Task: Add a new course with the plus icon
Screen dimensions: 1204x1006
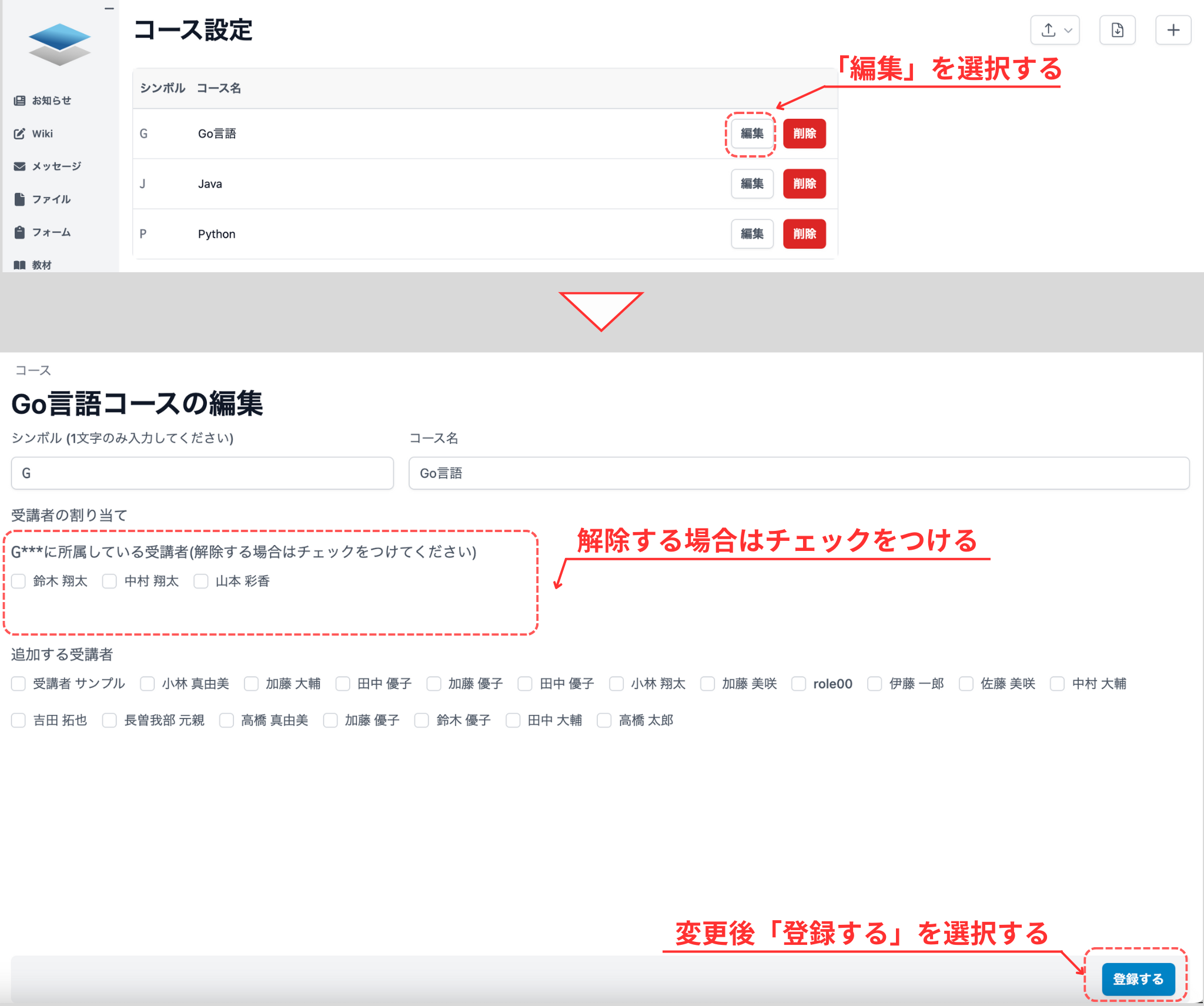Action: tap(1173, 30)
